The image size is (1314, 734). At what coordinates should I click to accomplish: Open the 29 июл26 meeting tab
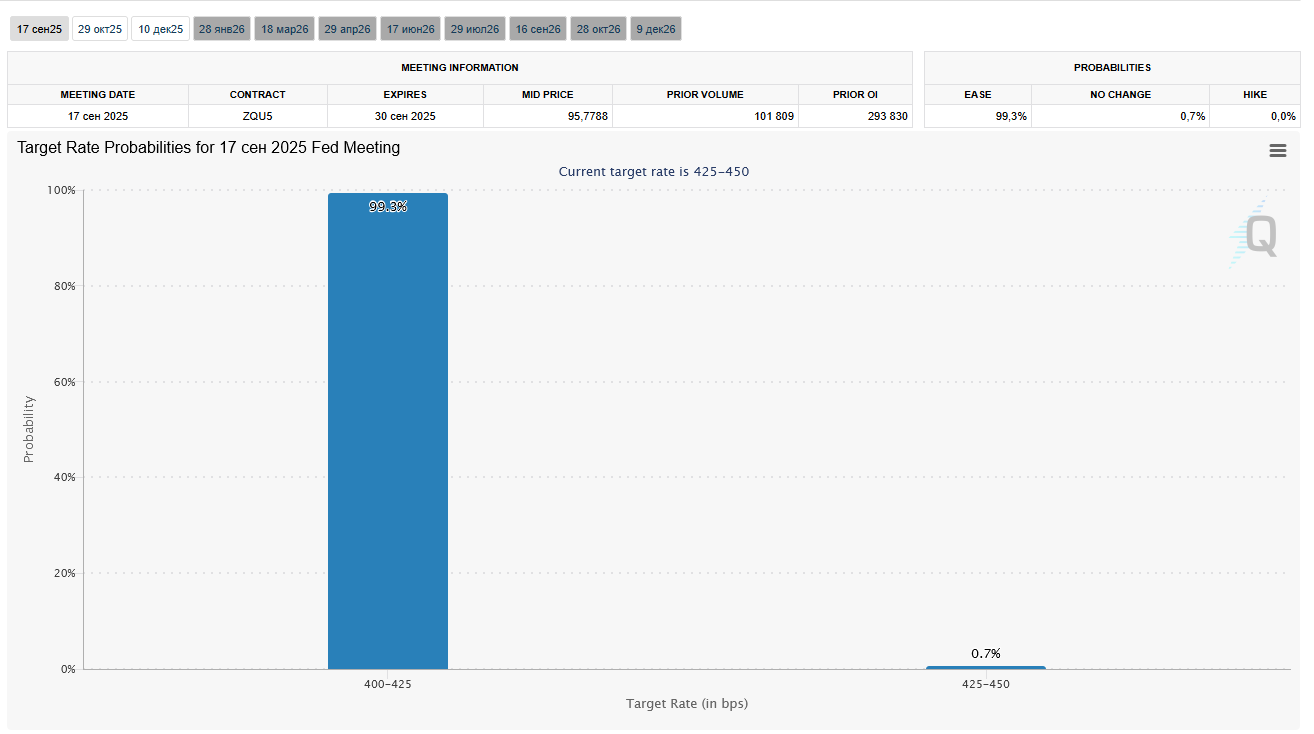click(x=475, y=29)
